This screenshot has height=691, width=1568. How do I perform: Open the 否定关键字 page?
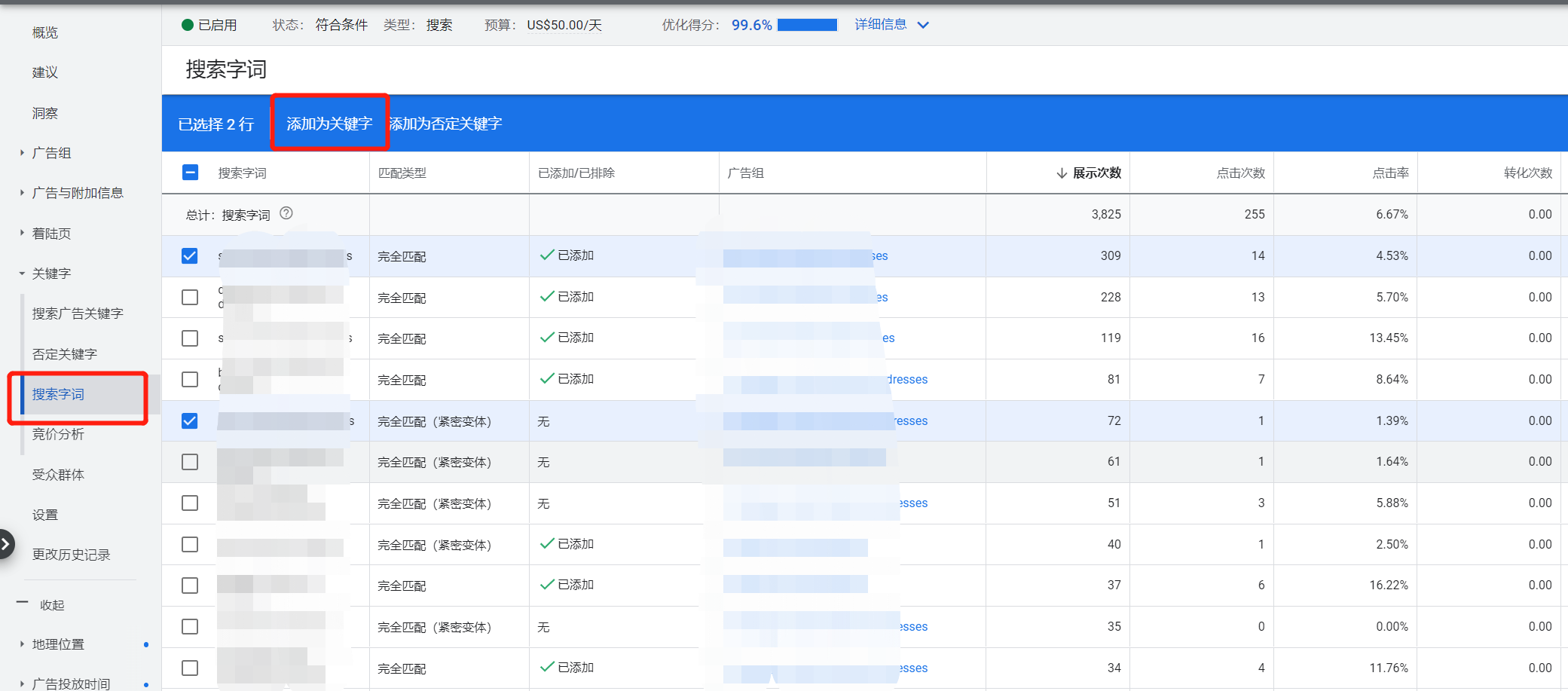(64, 353)
